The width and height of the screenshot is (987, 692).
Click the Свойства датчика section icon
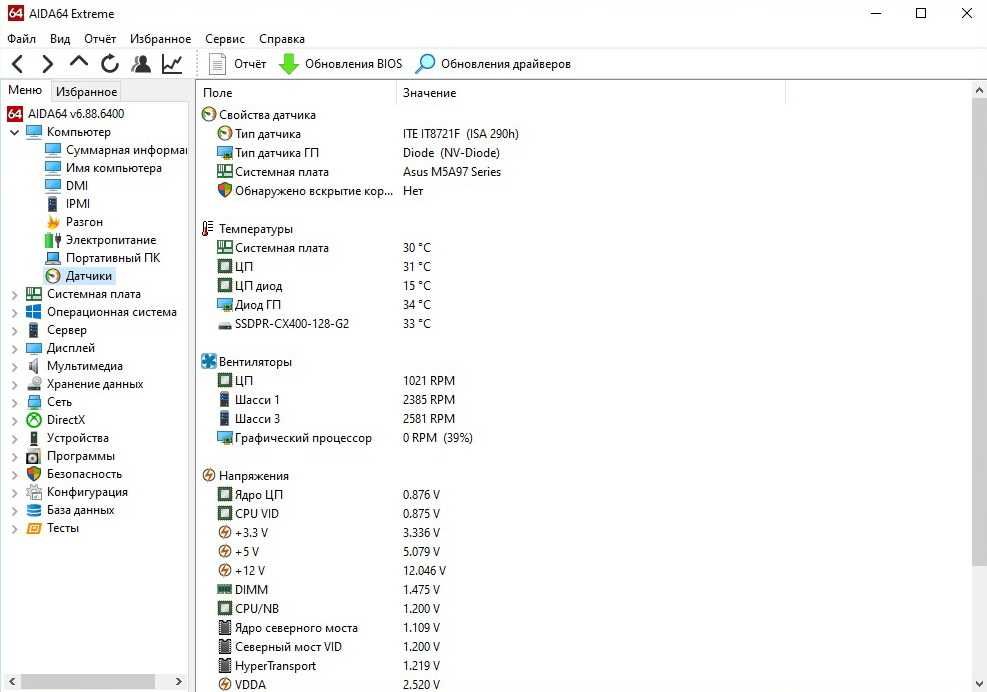209,115
